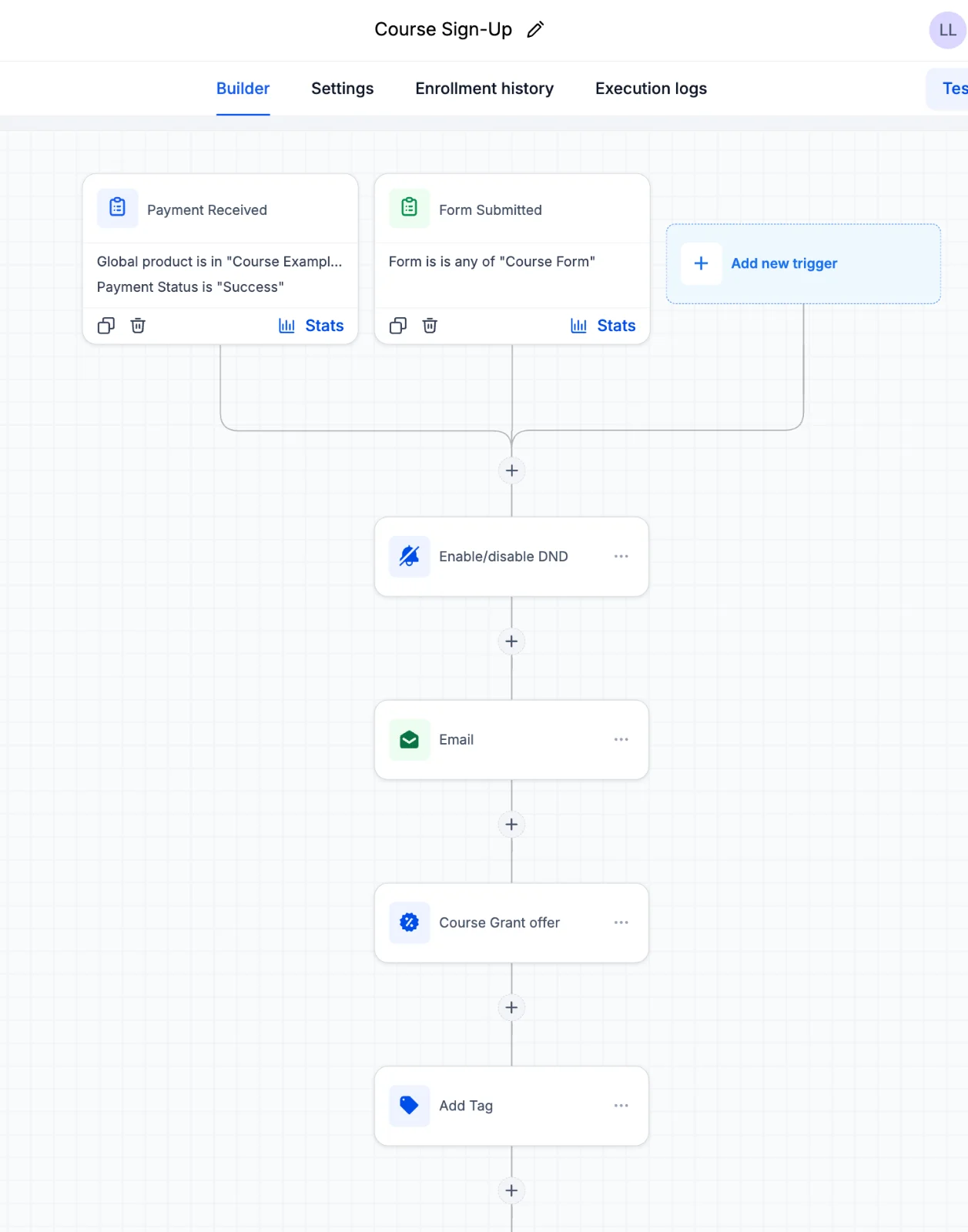Duplicate the Payment Received trigger
Viewport: 968px width, 1232px height.
[106, 326]
